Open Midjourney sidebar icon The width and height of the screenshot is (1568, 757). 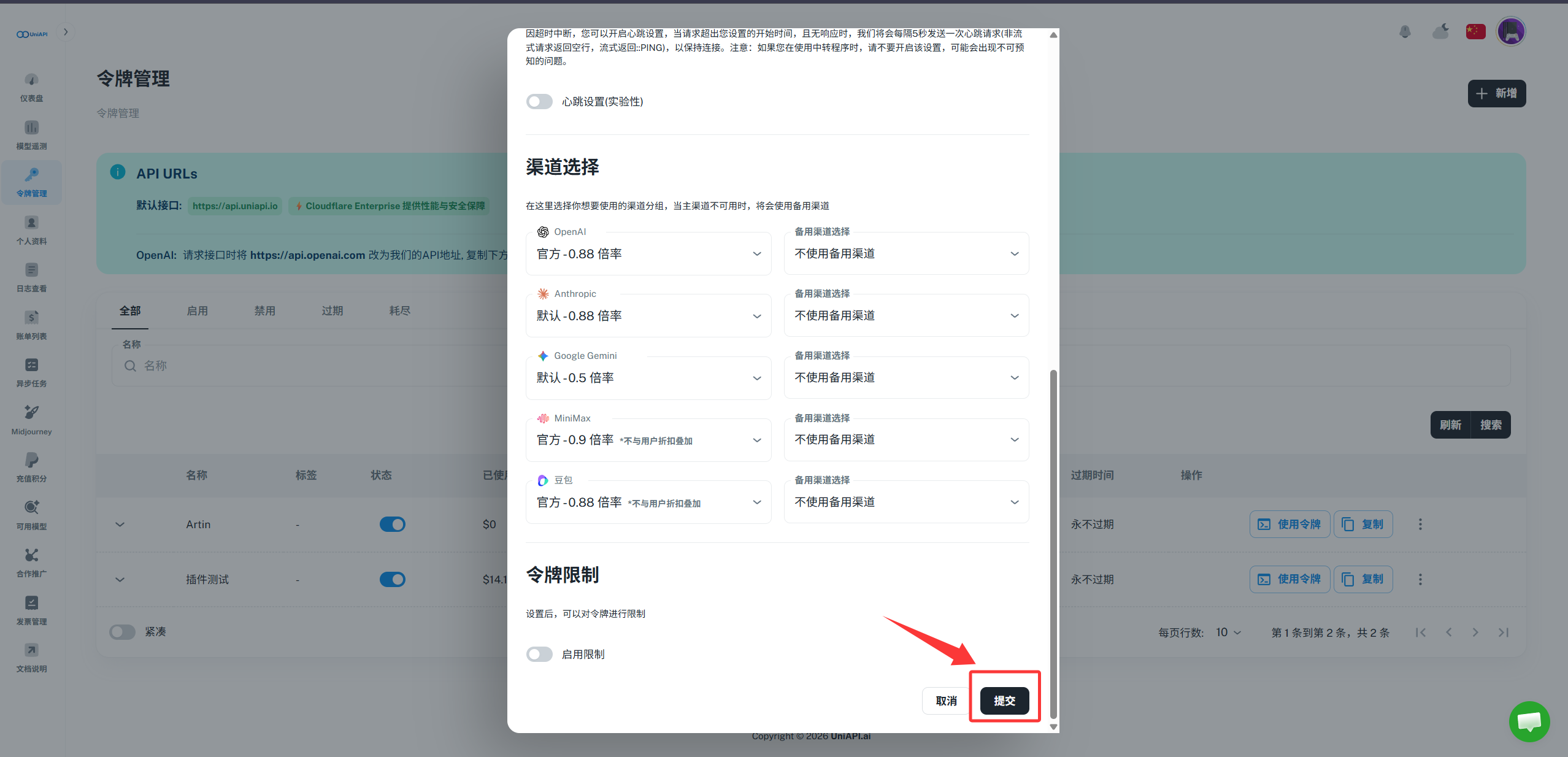31,420
